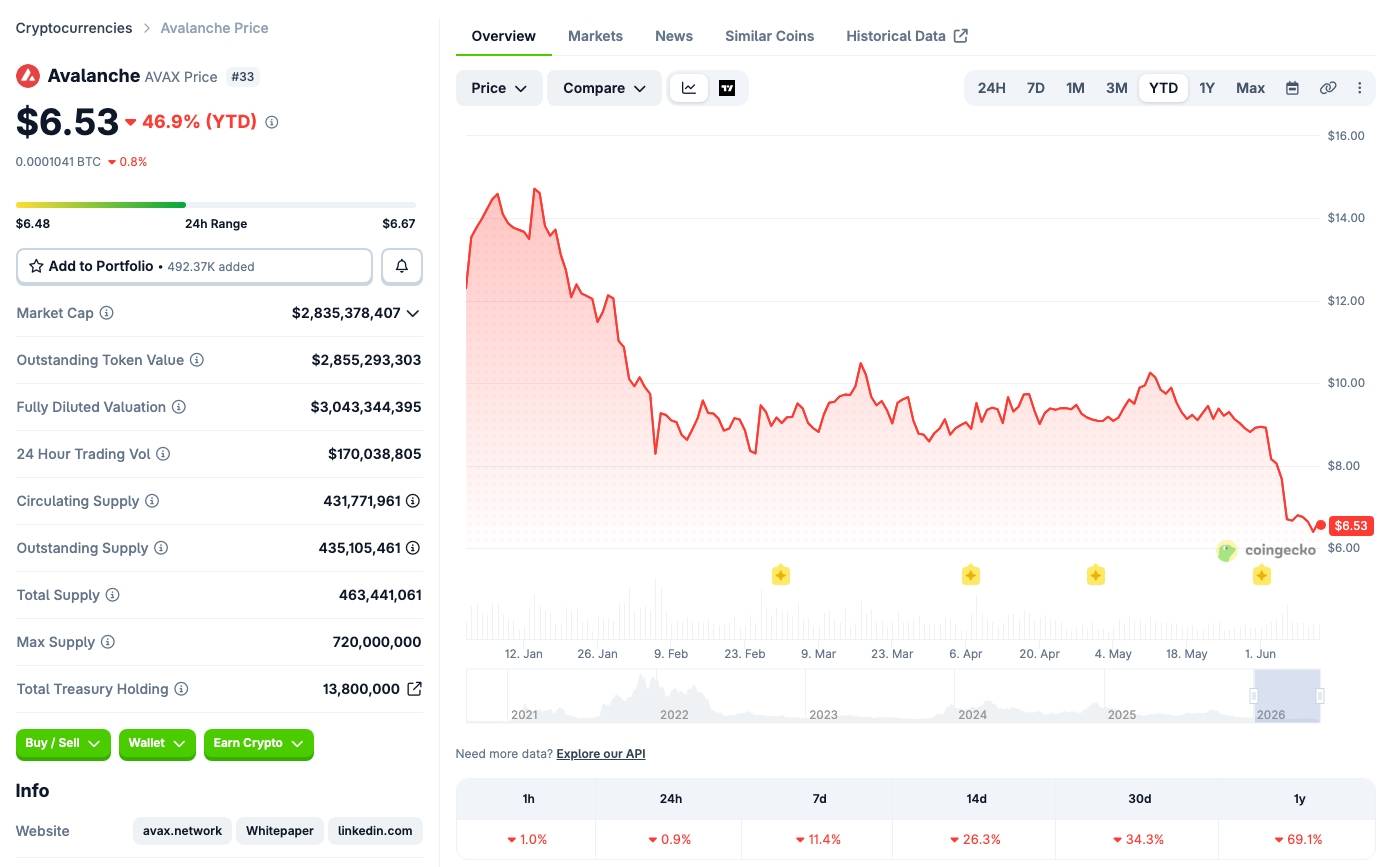Open the Price dropdown
Viewport: 1392px width, 867px height.
tap(499, 88)
